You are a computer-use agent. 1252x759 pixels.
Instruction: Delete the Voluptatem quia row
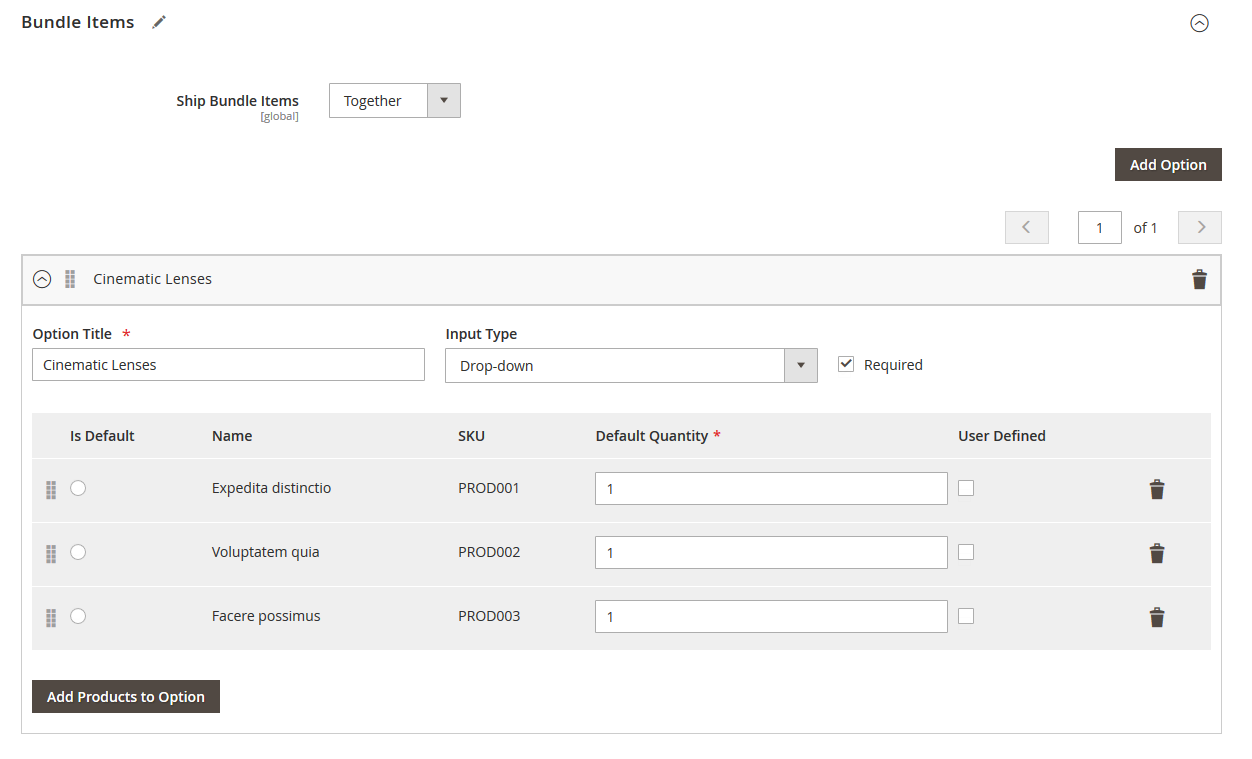point(1157,553)
